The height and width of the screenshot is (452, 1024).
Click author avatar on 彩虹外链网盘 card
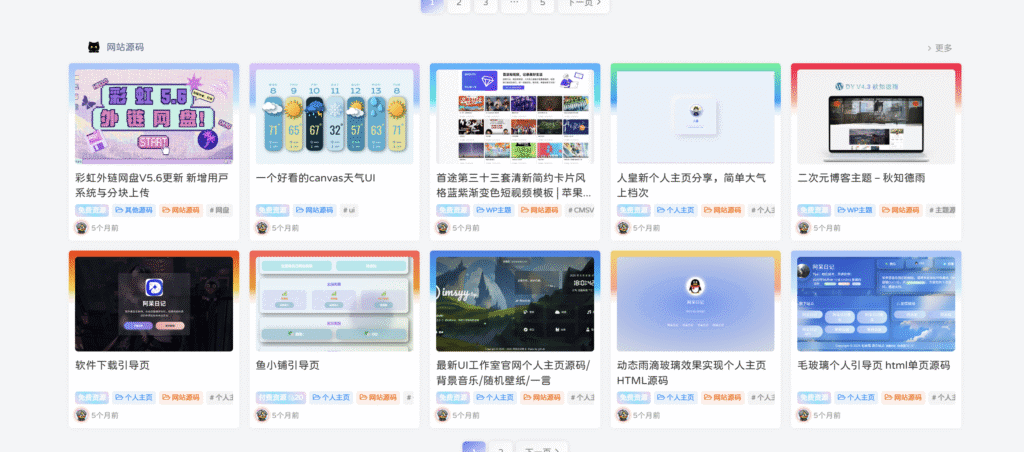[82, 227]
